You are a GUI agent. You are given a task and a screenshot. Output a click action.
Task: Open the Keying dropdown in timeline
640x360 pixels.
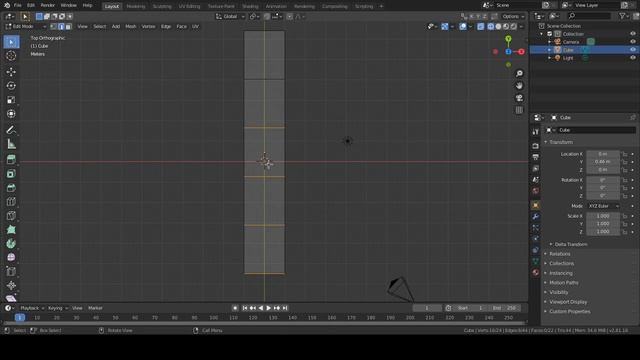(x=57, y=308)
